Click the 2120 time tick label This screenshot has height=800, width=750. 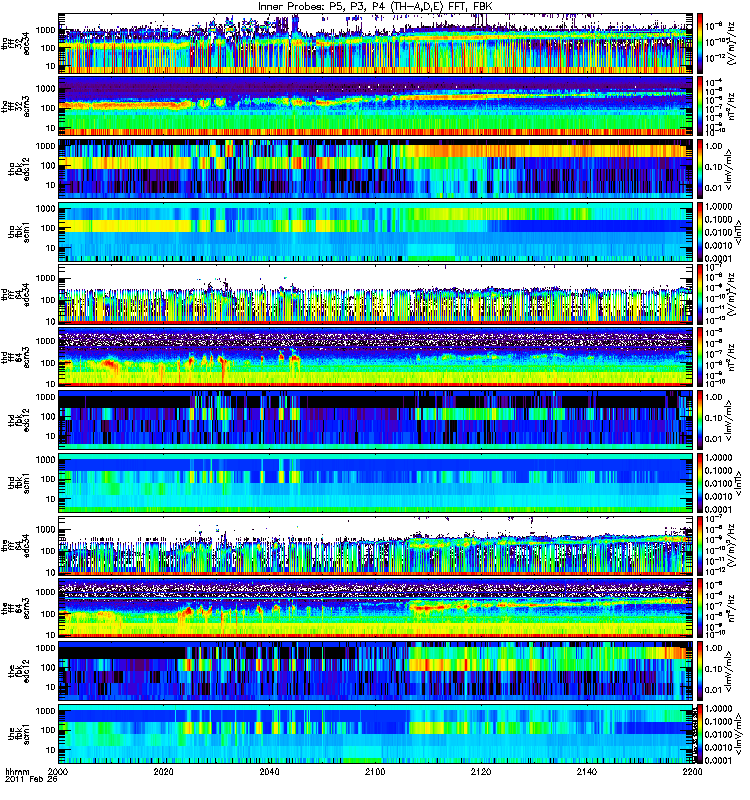coord(481,771)
